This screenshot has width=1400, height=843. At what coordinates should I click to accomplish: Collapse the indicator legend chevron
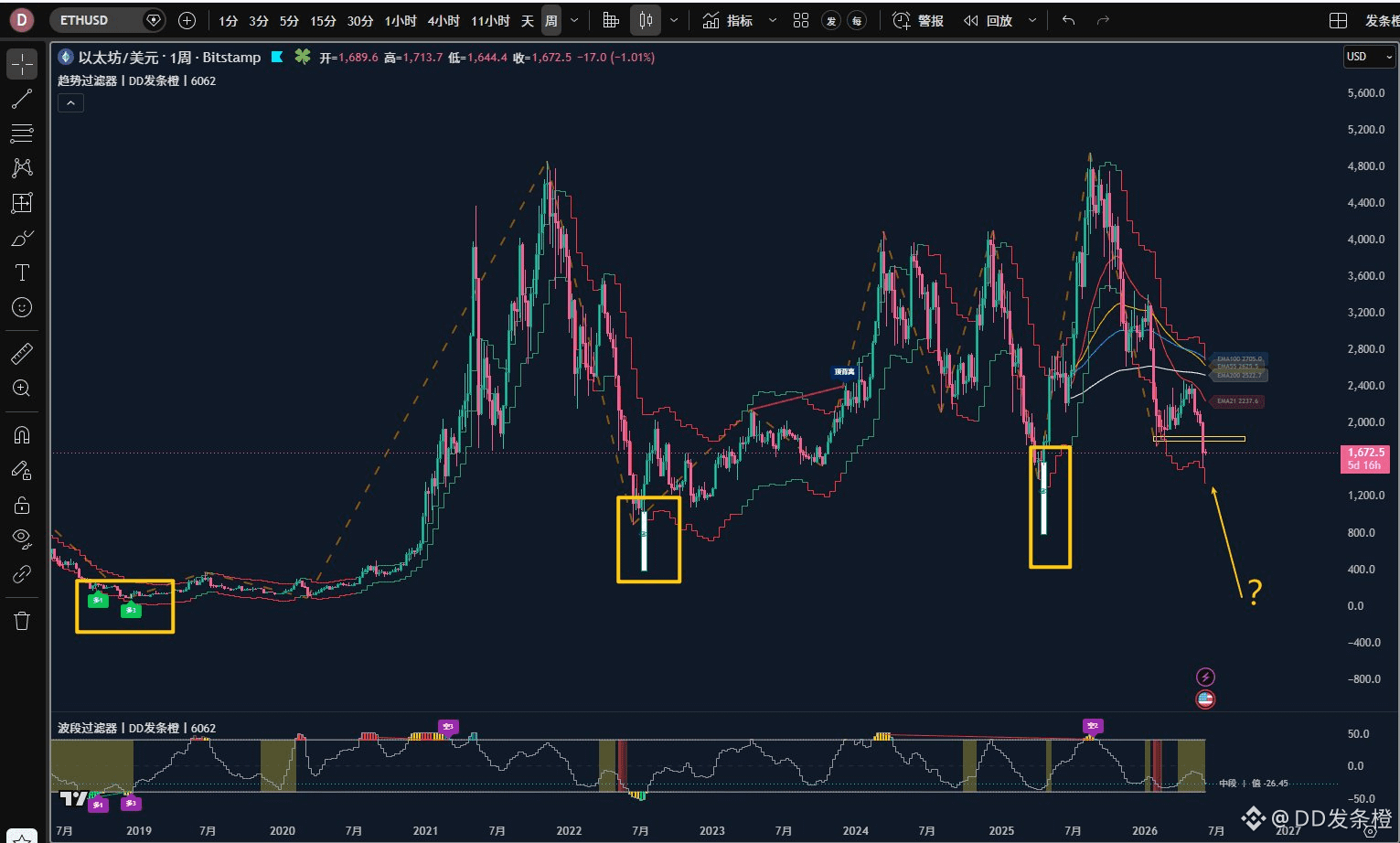click(x=70, y=103)
